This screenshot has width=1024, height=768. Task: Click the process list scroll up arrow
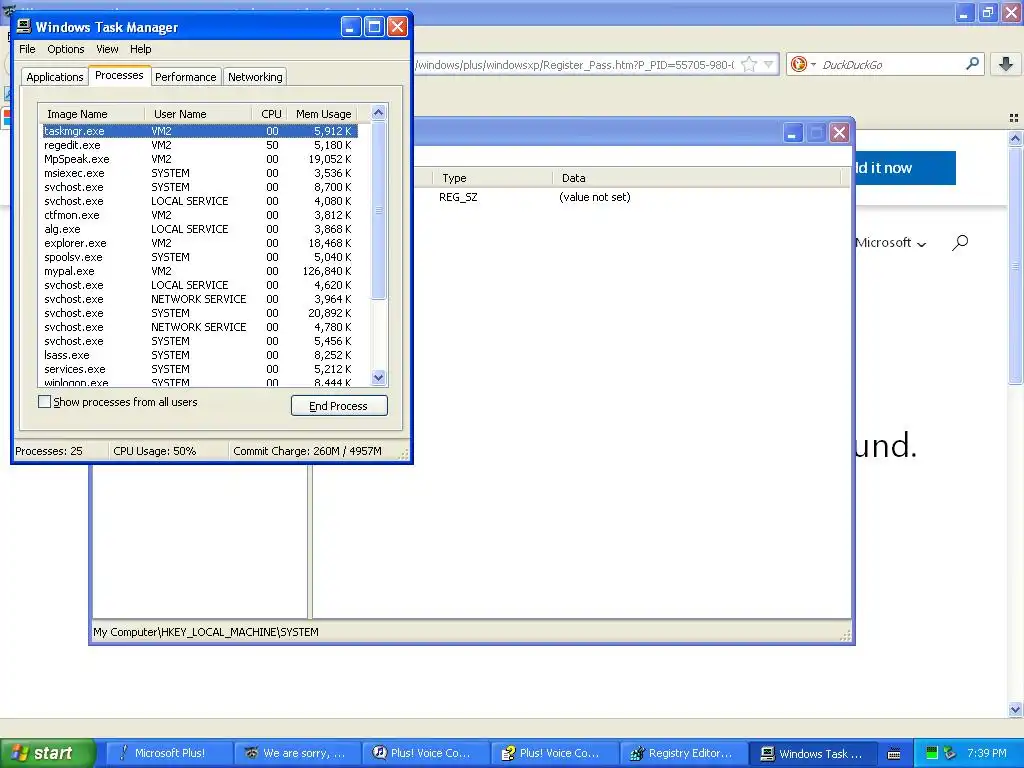tap(378, 113)
